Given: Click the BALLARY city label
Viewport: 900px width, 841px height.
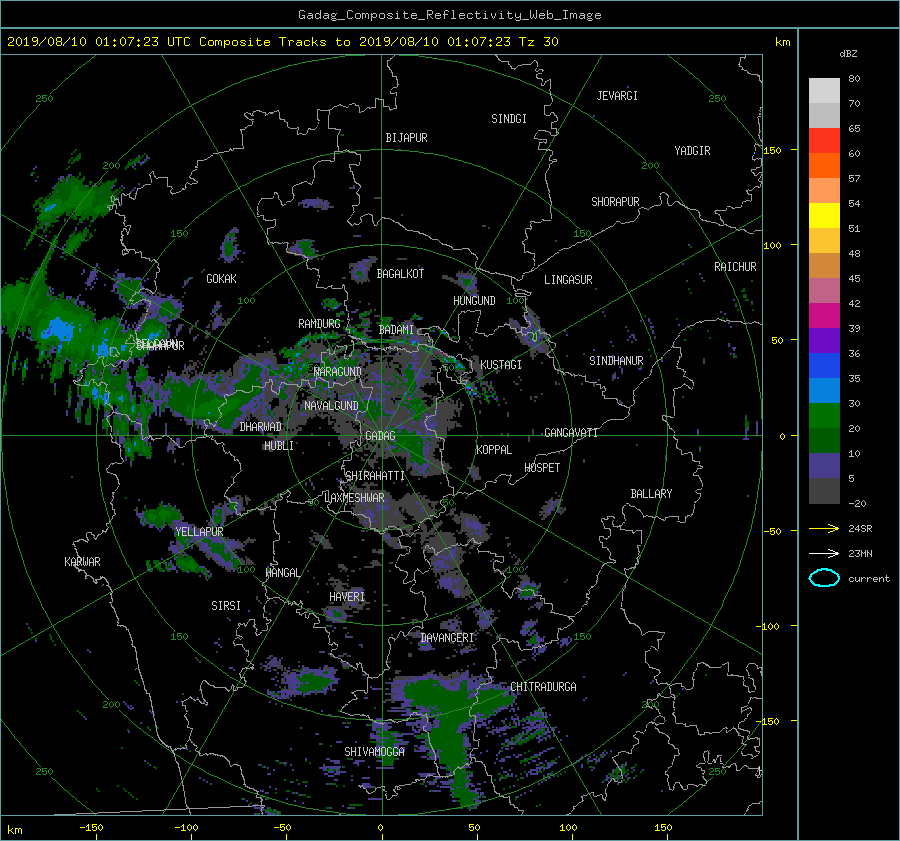Looking at the screenshot, I should tap(651, 494).
